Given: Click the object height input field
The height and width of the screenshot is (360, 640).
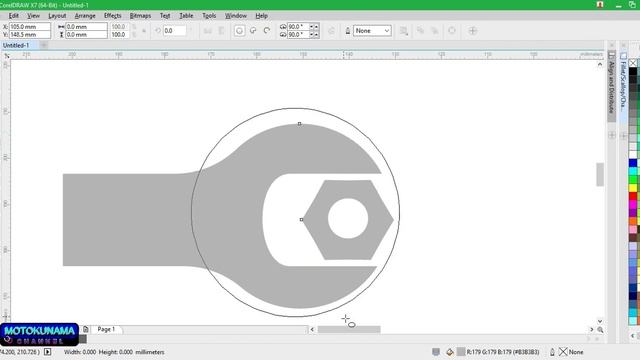Looking at the screenshot, I should [x=86, y=35].
